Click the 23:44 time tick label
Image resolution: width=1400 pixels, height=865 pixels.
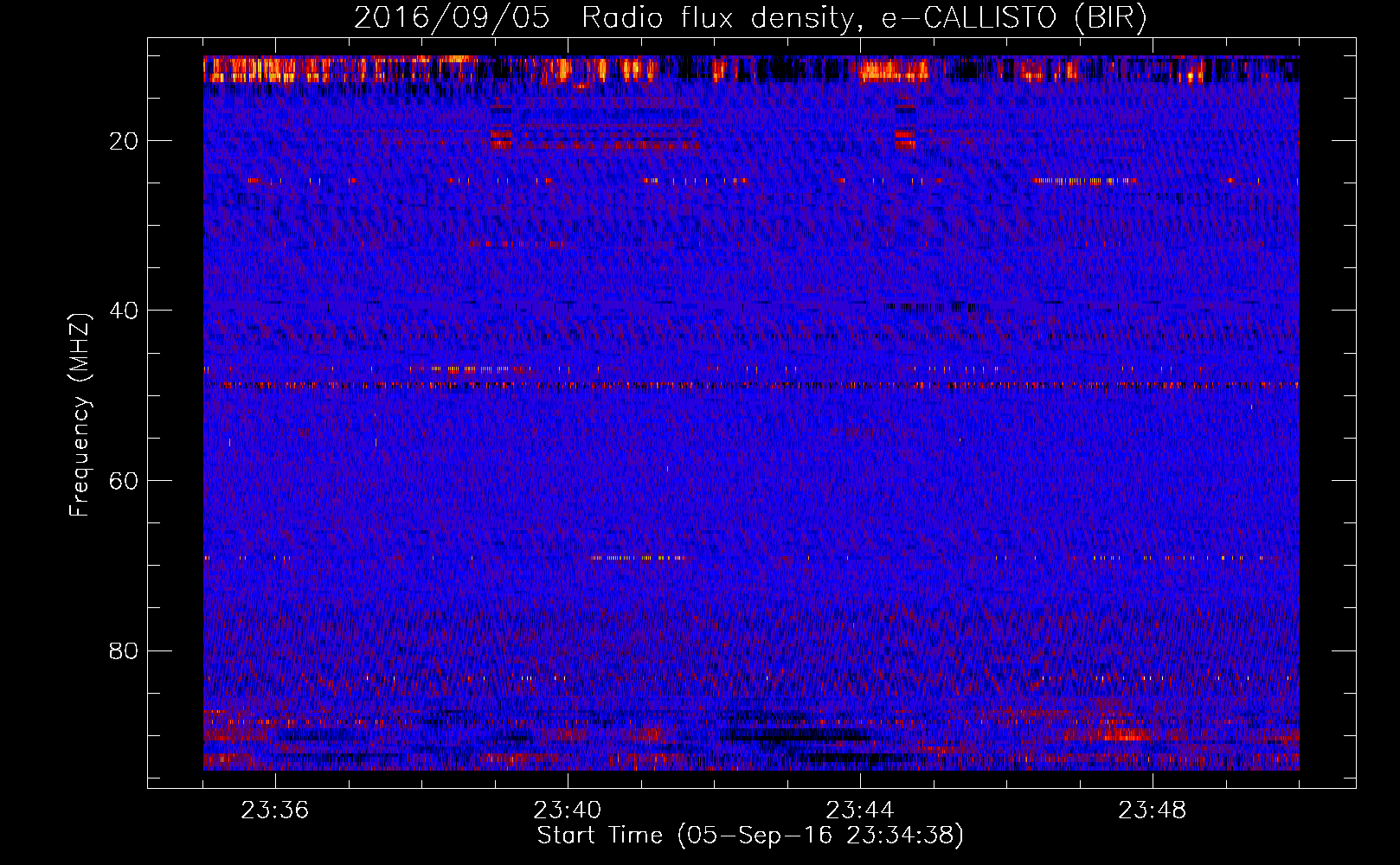[860, 811]
